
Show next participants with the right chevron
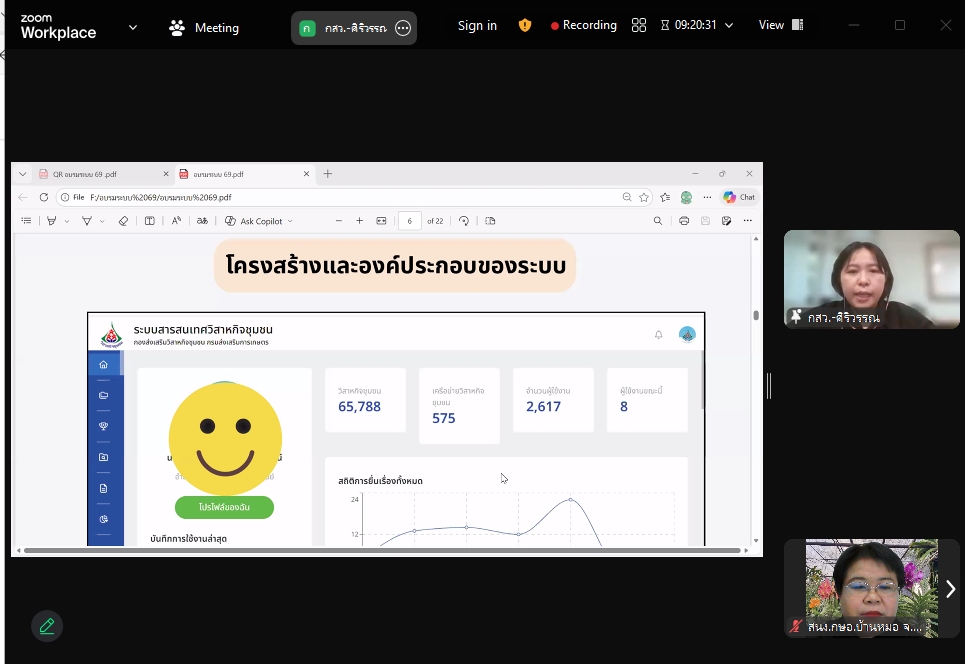coord(950,589)
